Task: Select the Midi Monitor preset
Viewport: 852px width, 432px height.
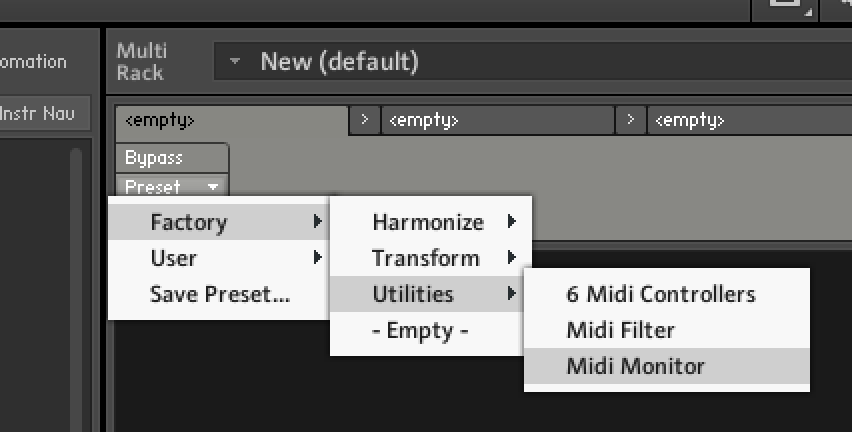Action: coord(636,366)
